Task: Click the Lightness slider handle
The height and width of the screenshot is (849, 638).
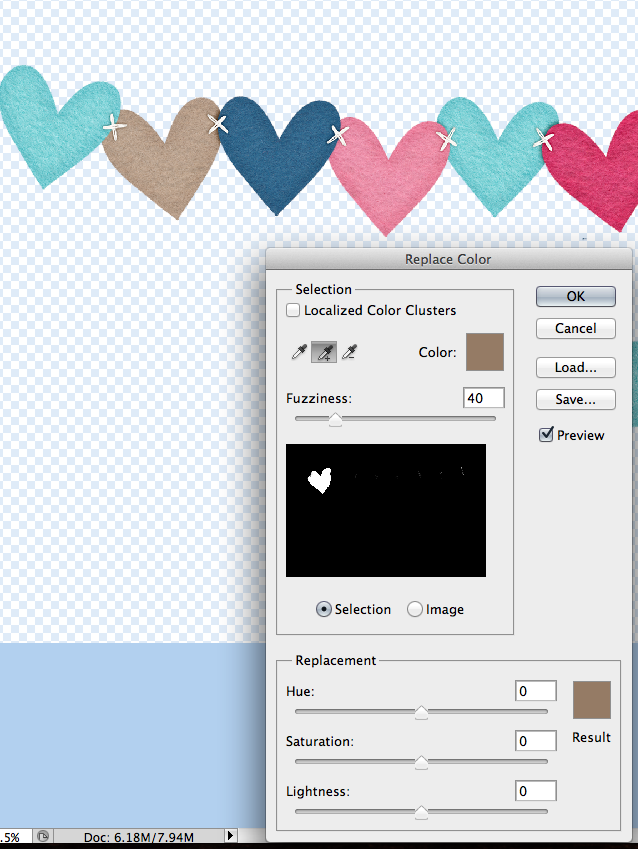Action: 421,812
